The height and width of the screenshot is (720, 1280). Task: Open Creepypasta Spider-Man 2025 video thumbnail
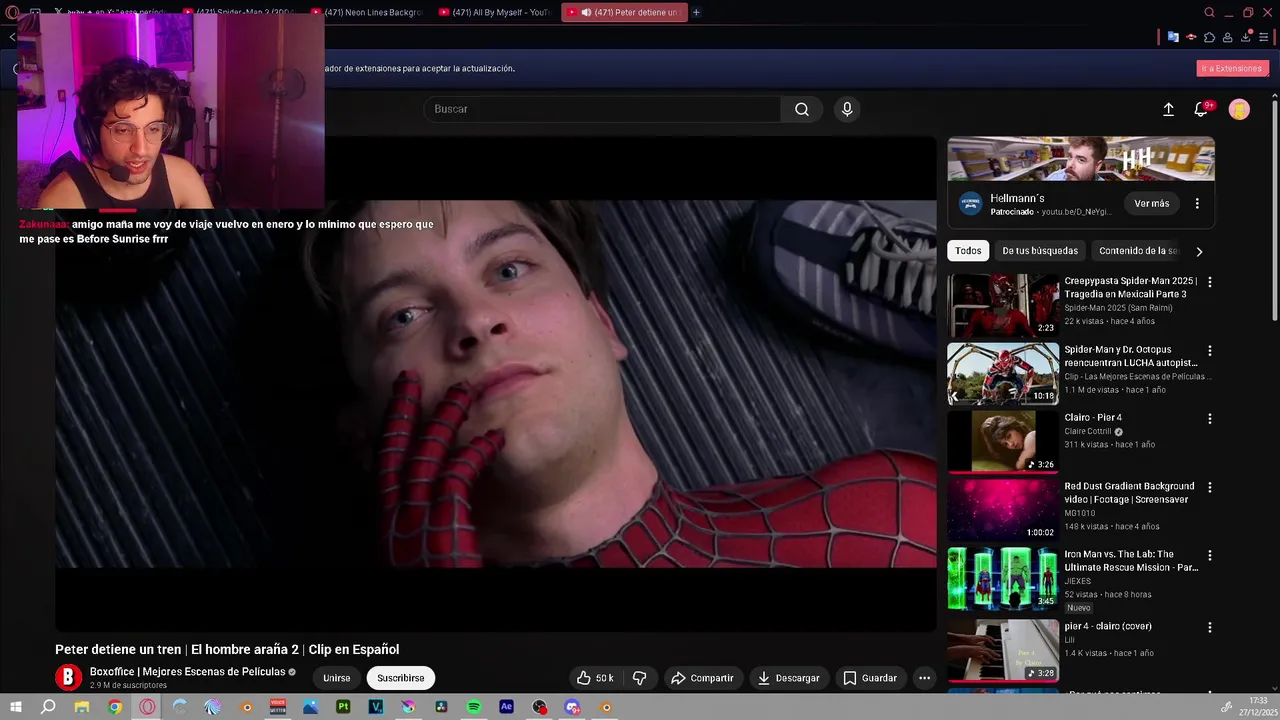pos(1003,305)
